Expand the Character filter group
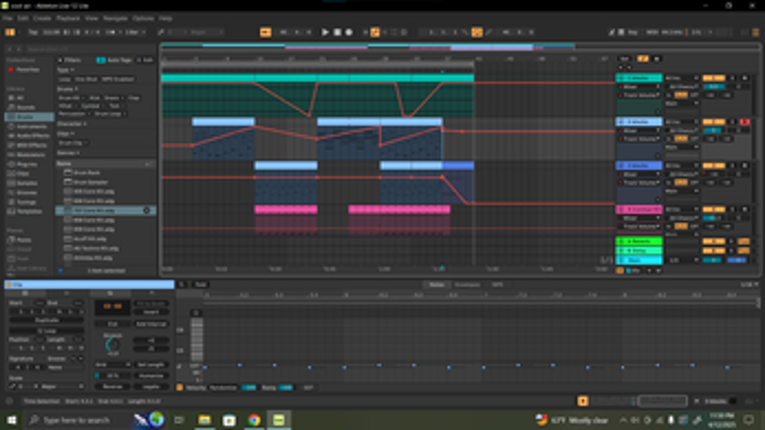The width and height of the screenshot is (765, 430). click(71, 124)
